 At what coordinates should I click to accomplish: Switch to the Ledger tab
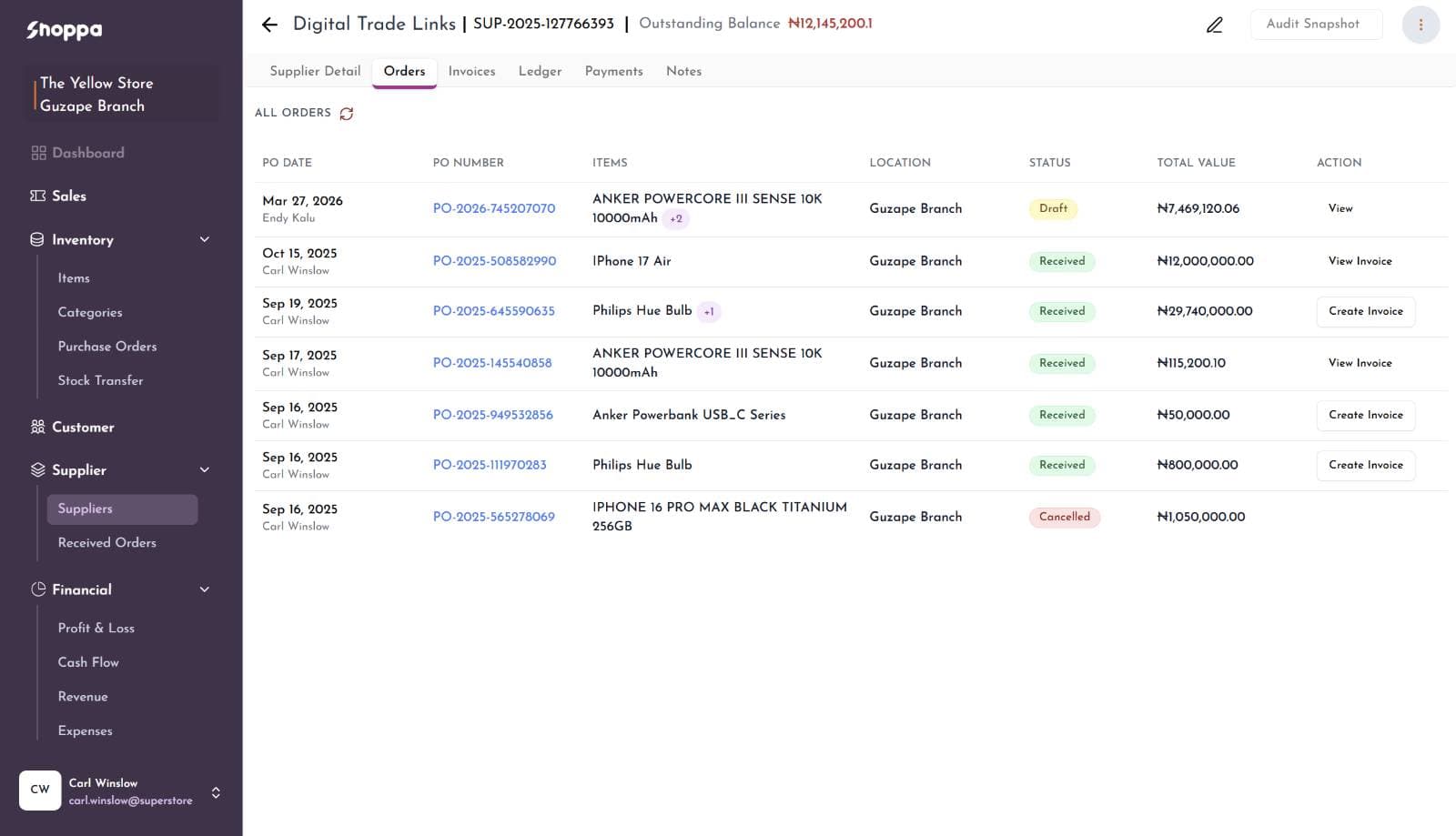click(540, 71)
